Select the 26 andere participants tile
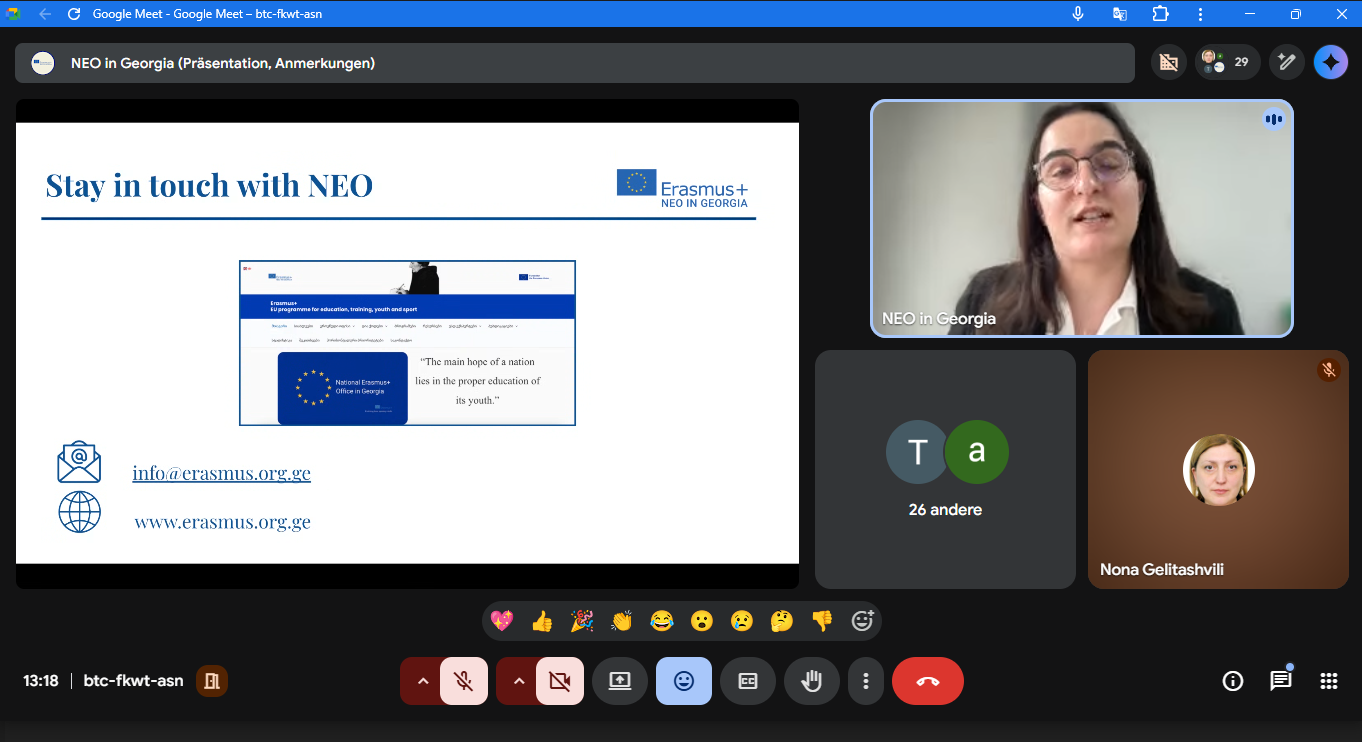 coord(945,469)
